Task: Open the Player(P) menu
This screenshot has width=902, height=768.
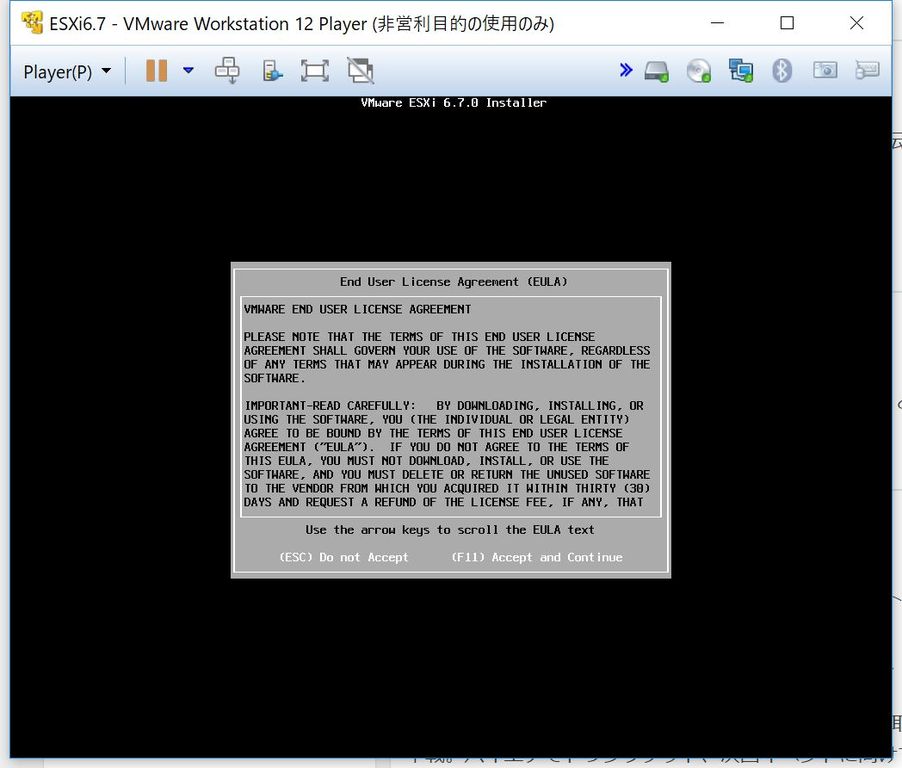Action: click(x=67, y=71)
